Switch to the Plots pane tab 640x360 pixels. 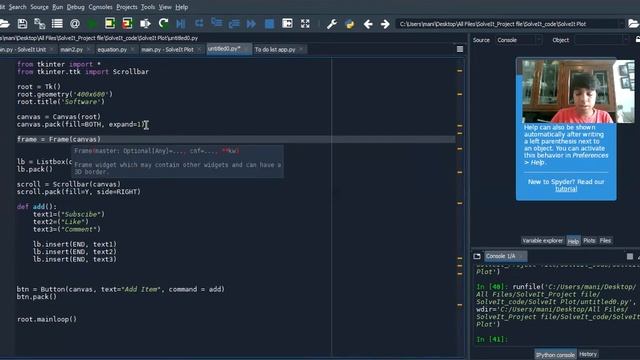coord(589,241)
